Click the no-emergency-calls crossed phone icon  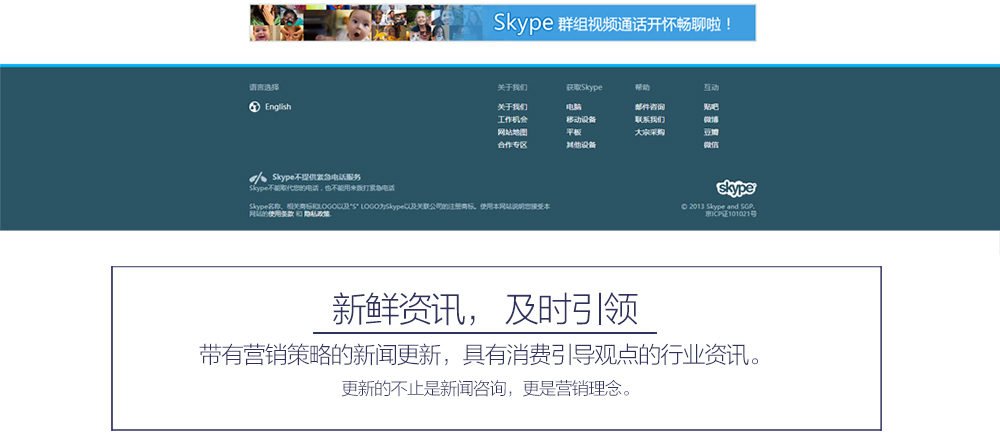(x=258, y=177)
